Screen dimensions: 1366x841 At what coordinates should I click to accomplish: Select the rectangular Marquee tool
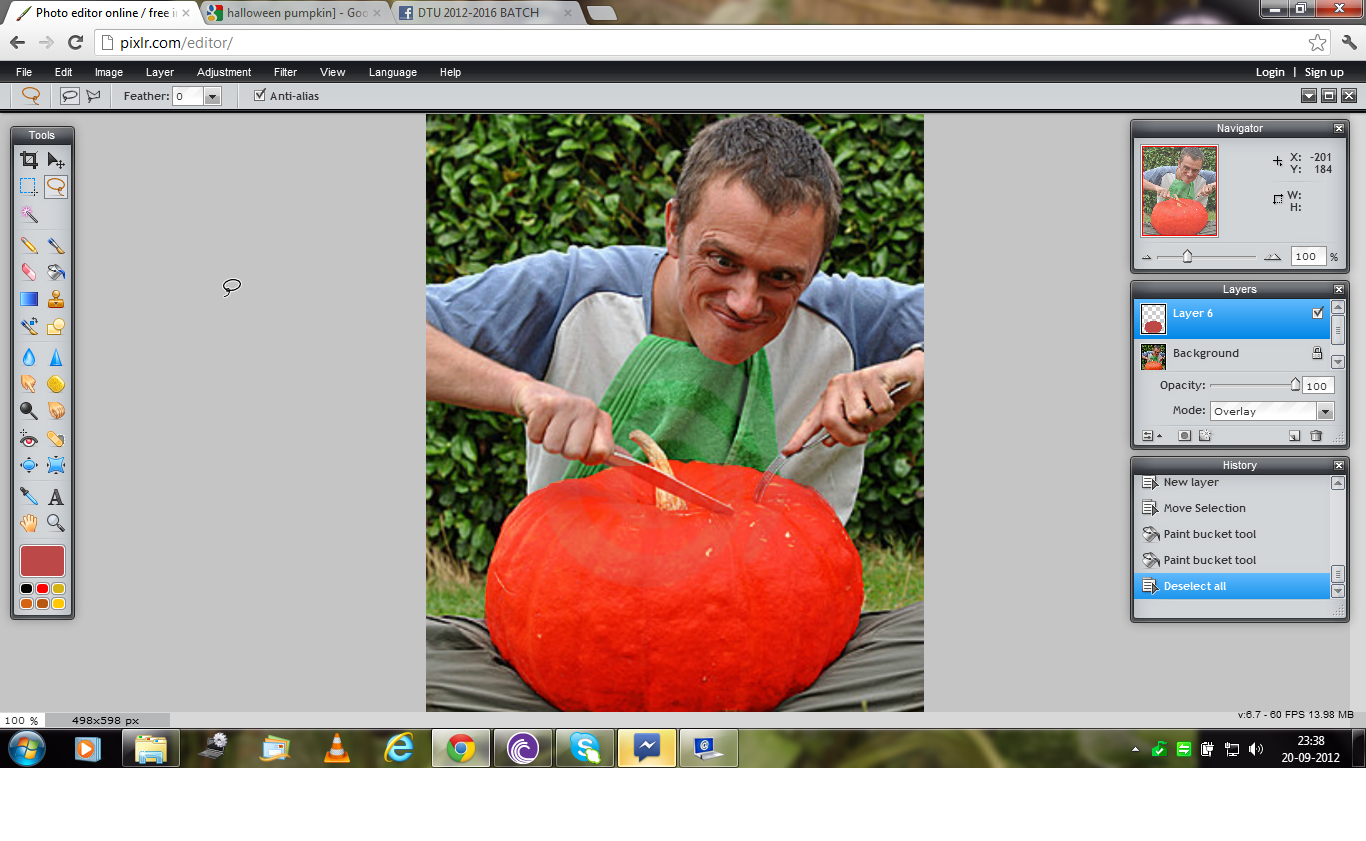point(29,186)
